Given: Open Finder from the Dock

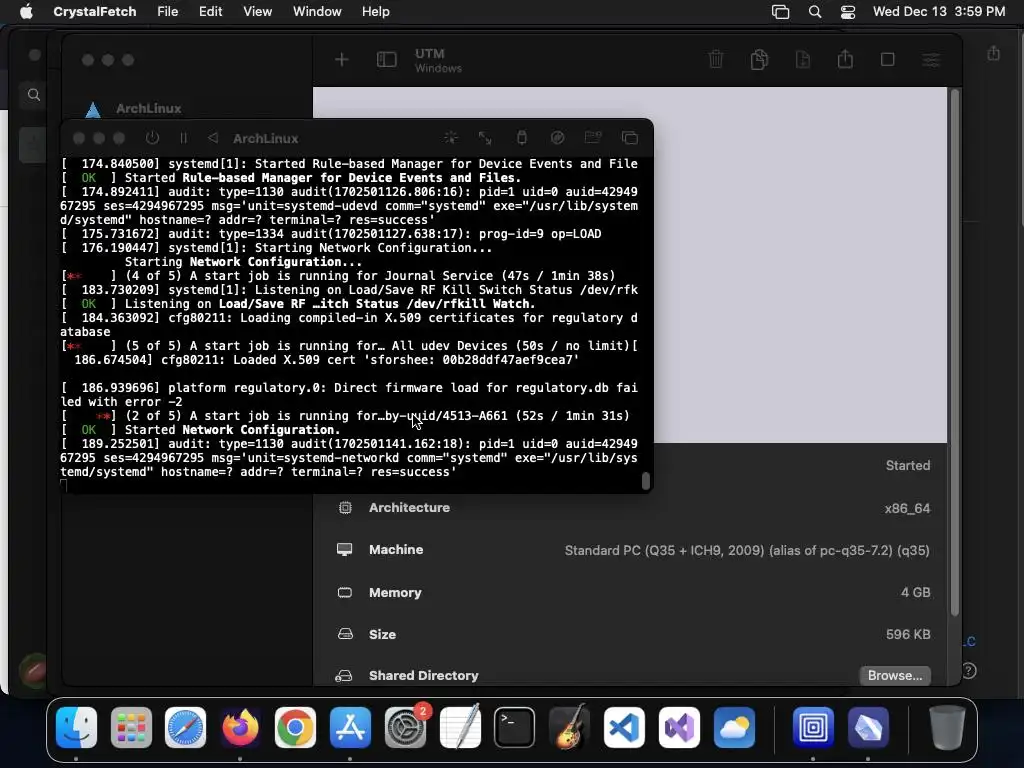Looking at the screenshot, I should [76, 727].
